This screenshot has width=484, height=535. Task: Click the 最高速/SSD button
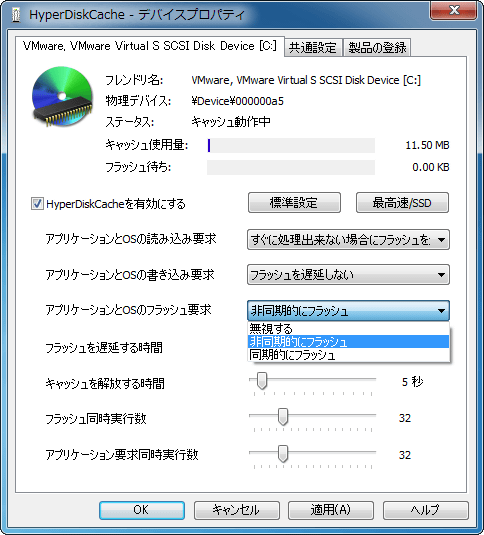tap(402, 203)
